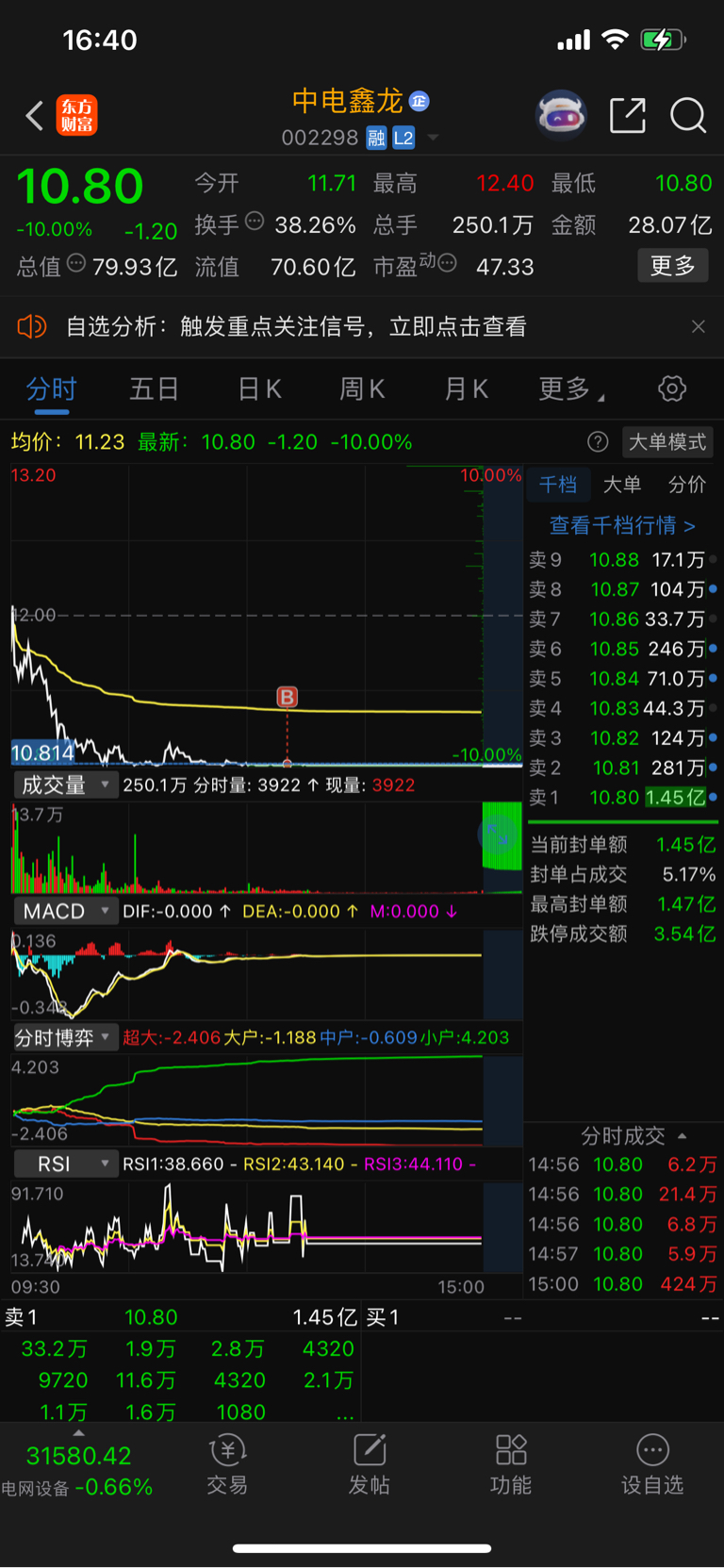Tap the share export icon

tap(628, 115)
